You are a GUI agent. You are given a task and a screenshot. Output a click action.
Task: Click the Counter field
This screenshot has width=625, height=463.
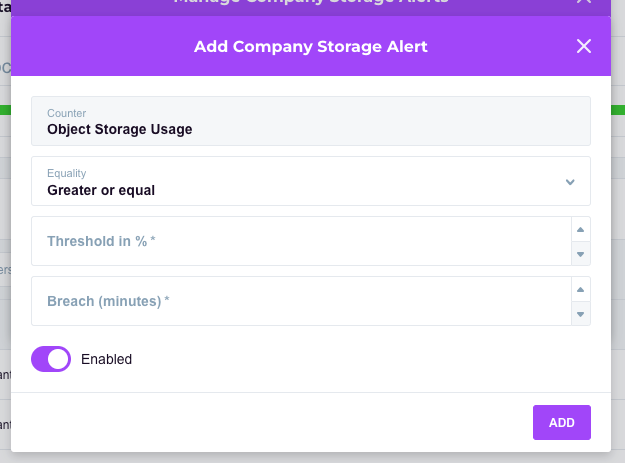pyautogui.click(x=310, y=121)
